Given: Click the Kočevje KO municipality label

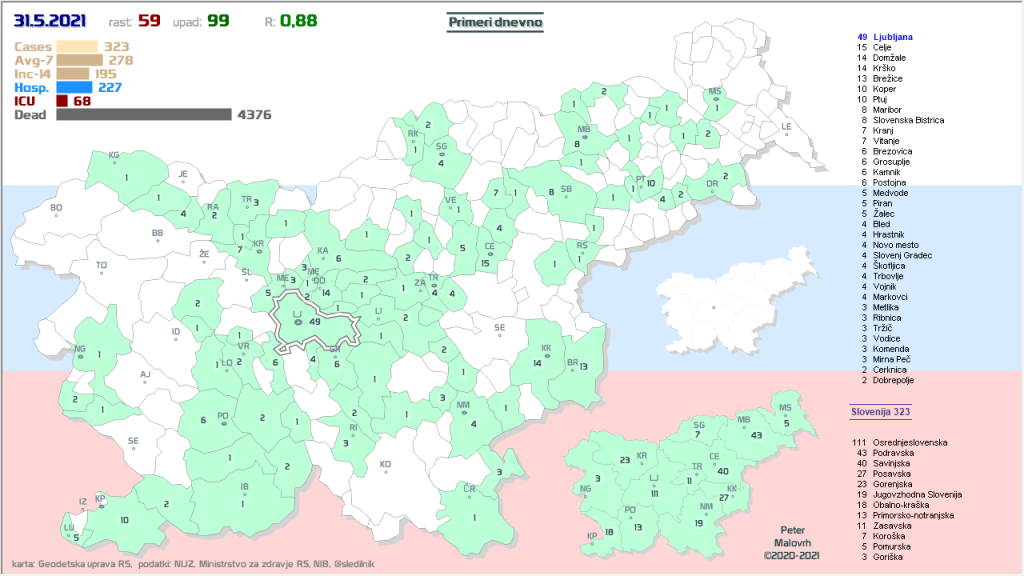Looking at the screenshot, I should click(x=385, y=463).
